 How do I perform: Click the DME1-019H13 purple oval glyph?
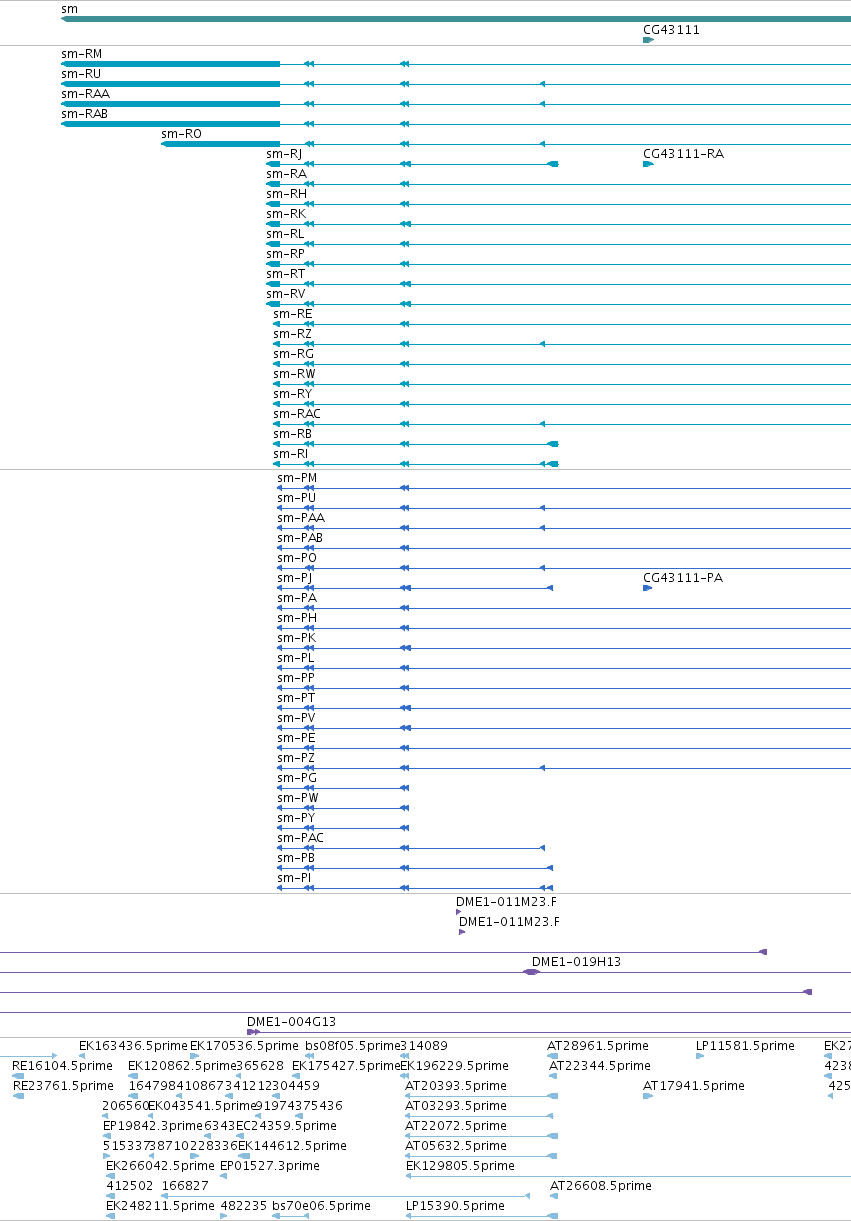click(x=532, y=972)
